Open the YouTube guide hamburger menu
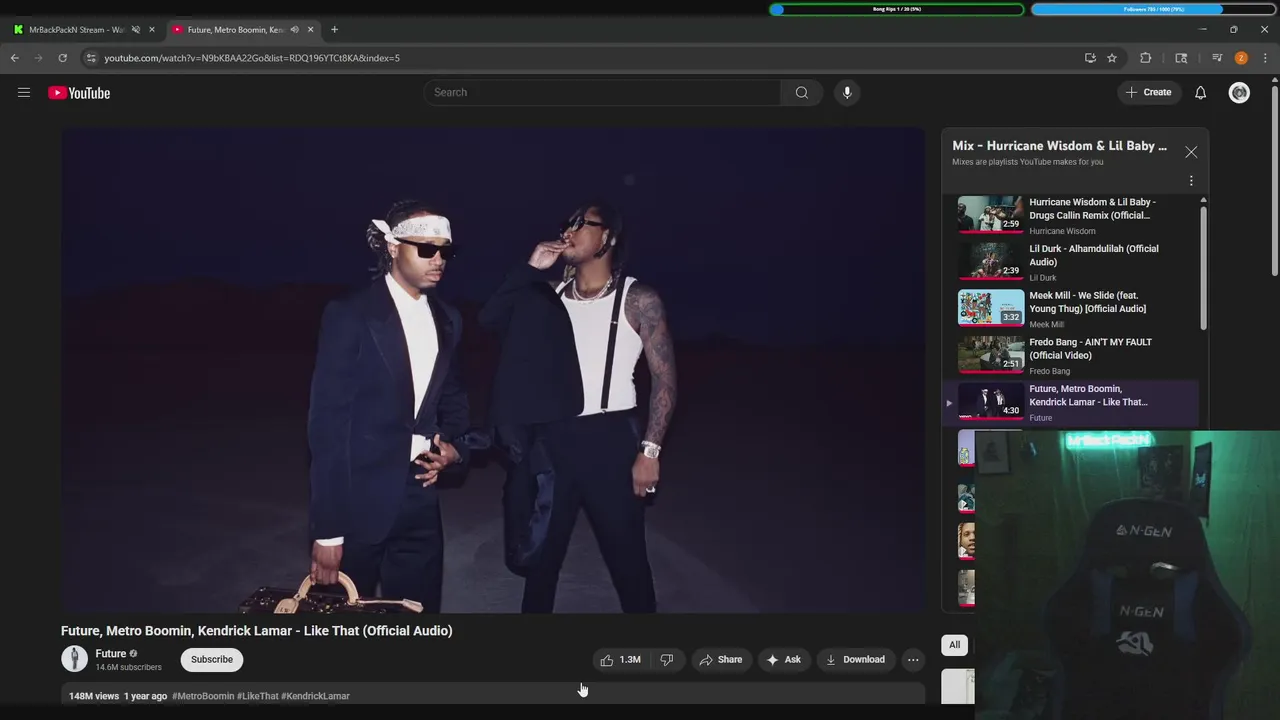Screen dimensions: 1280x720 tap(24, 93)
